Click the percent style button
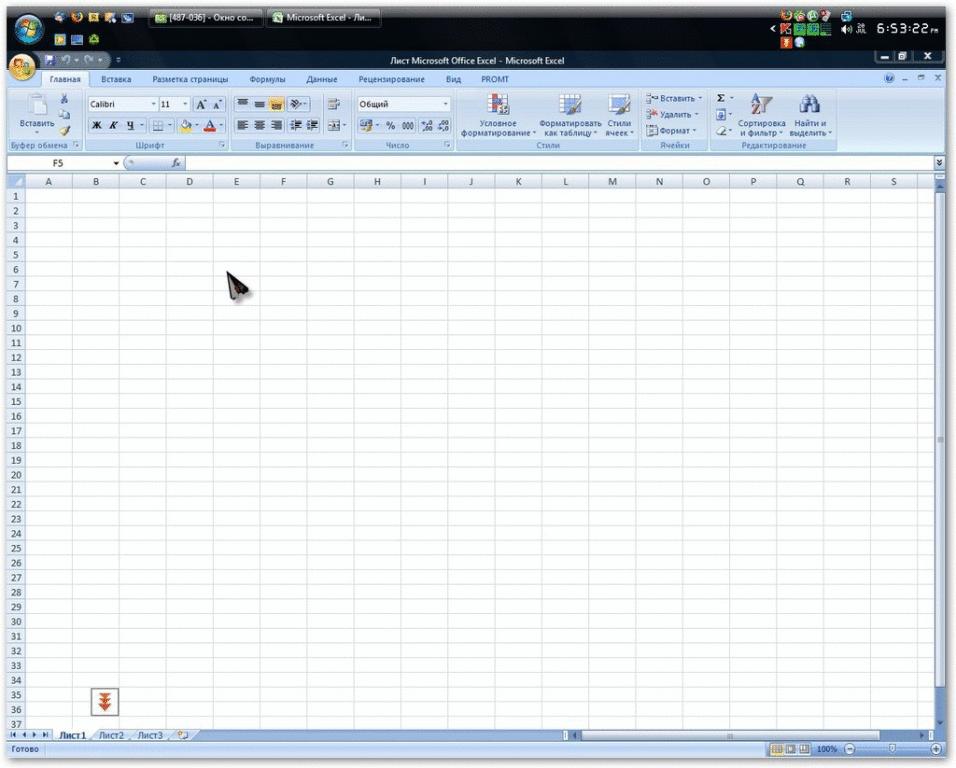The width and height of the screenshot is (956, 768). coord(391,126)
